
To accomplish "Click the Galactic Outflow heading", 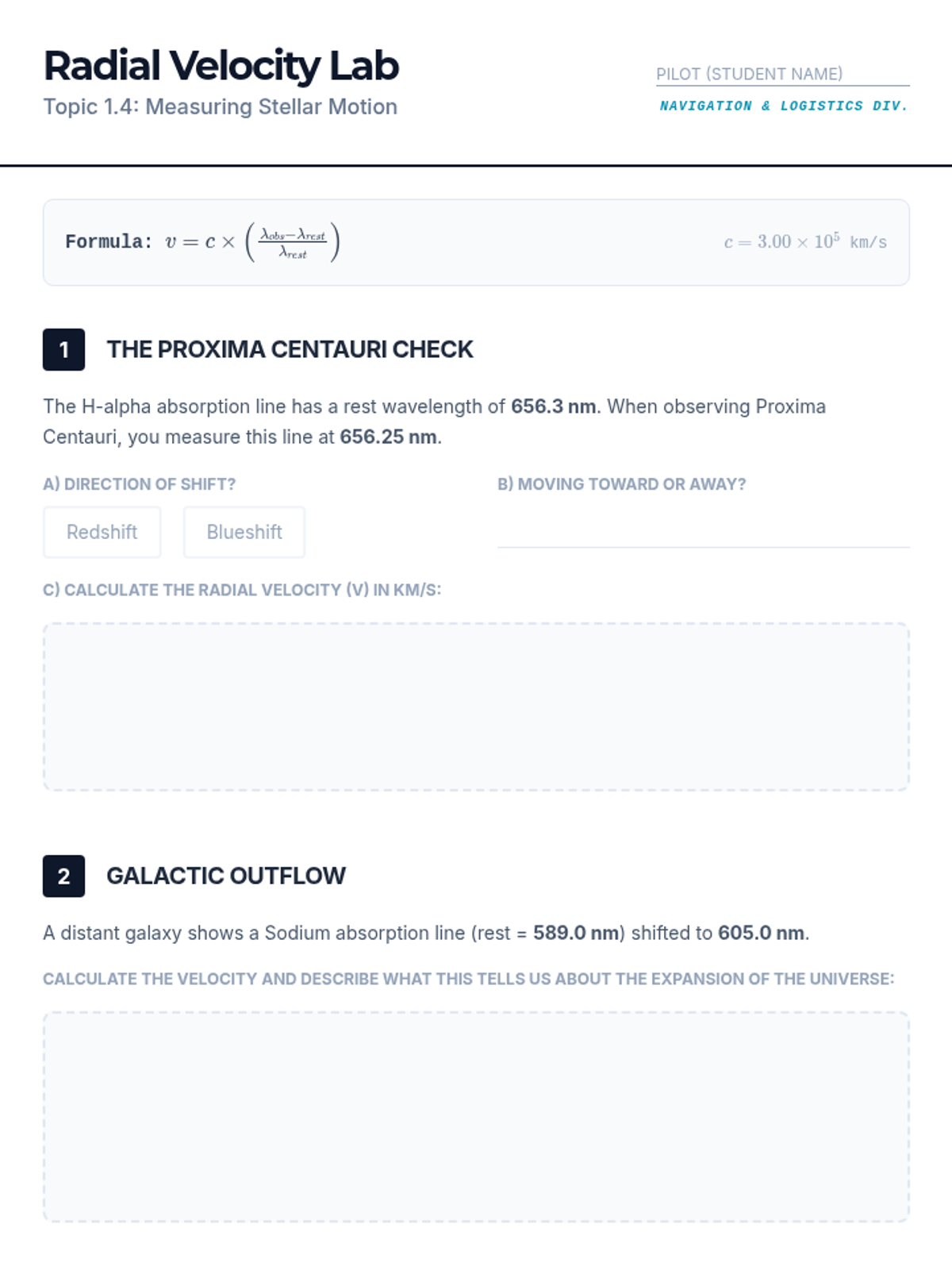I will 226,876.
